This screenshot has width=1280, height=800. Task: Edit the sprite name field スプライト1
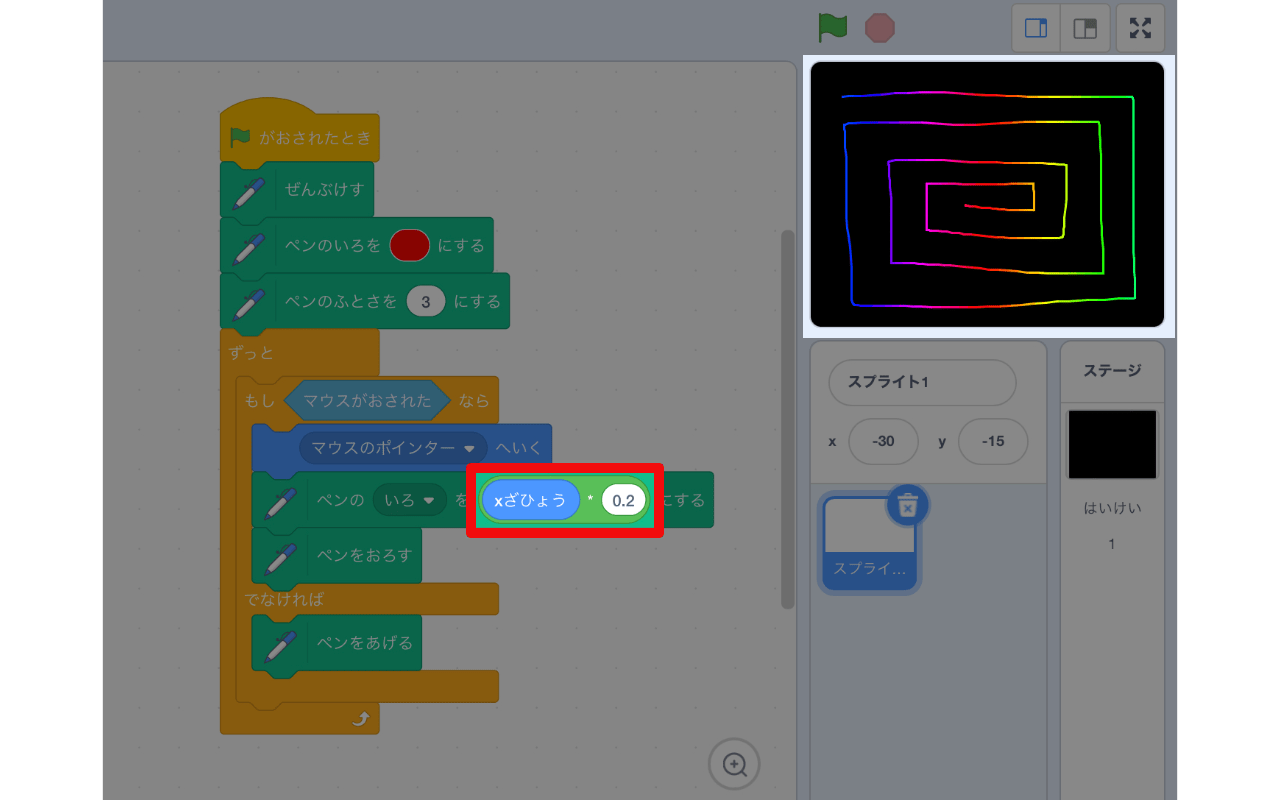tap(922, 382)
